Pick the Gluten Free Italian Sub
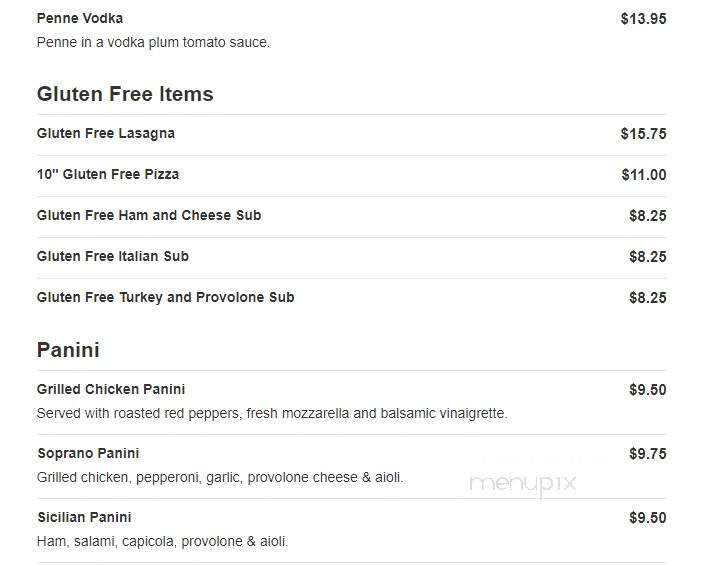Screen dimensions: 702x566 coord(113,256)
